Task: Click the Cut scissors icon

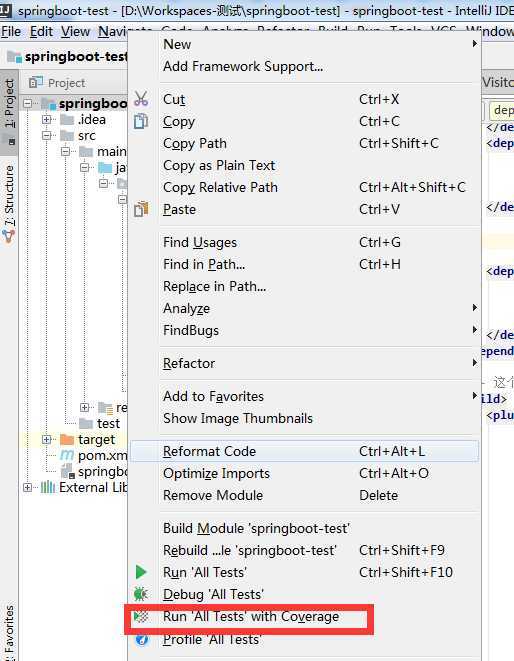Action: coord(141,99)
